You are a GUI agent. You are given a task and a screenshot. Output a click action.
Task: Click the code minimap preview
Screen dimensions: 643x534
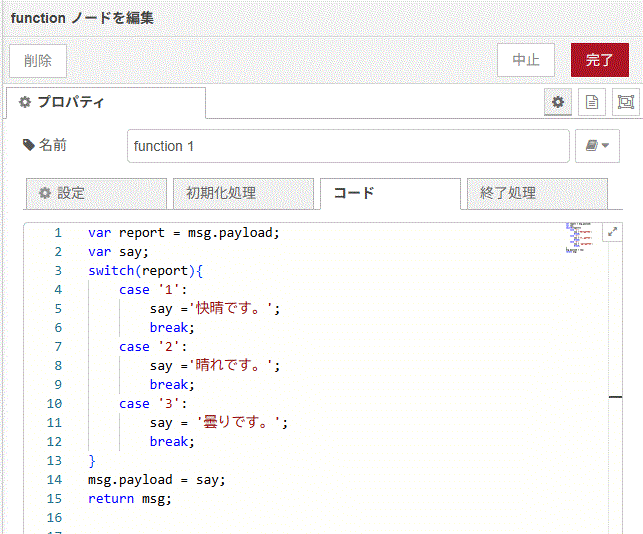pos(577,237)
